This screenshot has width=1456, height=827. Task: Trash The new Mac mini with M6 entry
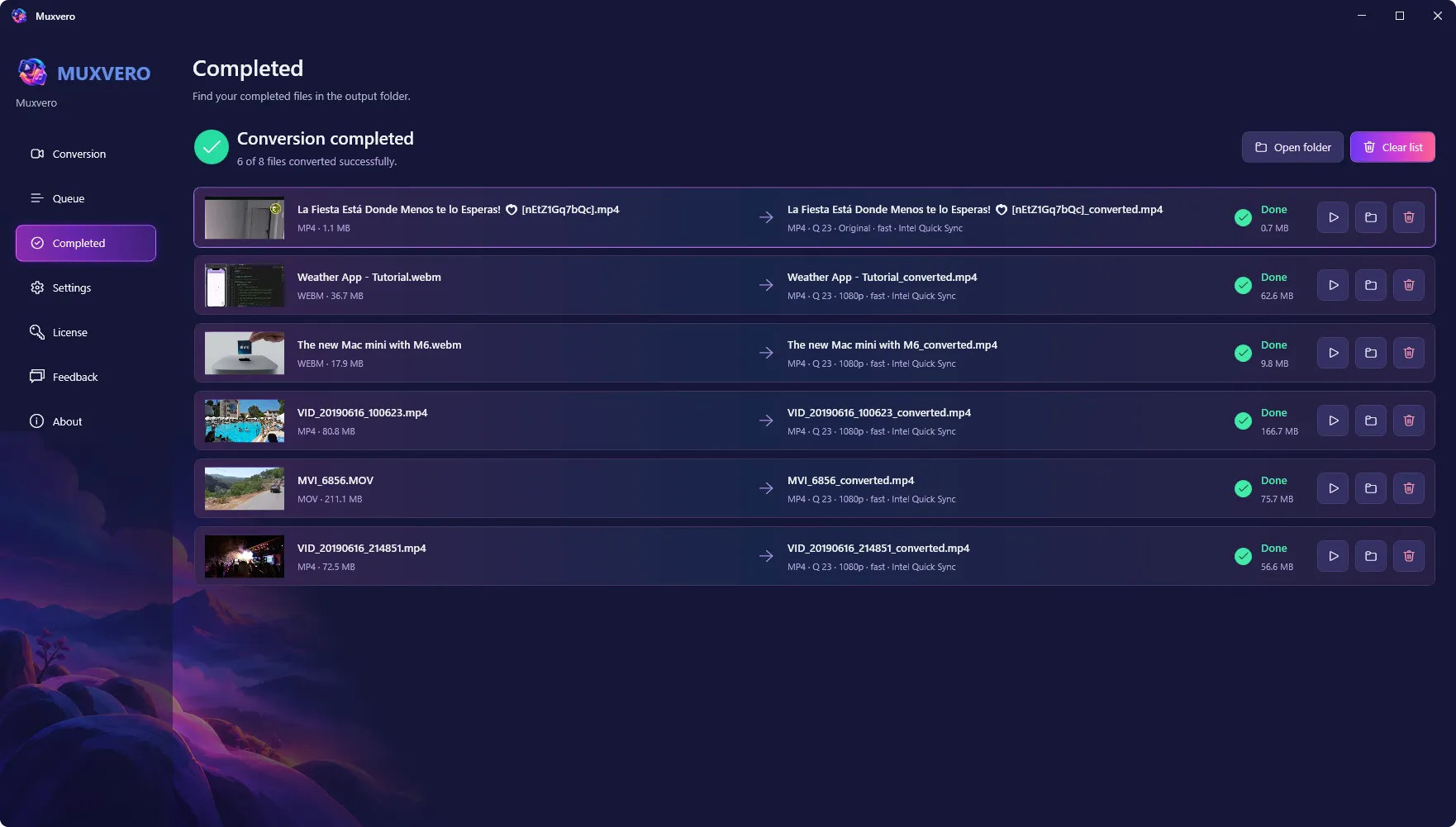pos(1409,353)
